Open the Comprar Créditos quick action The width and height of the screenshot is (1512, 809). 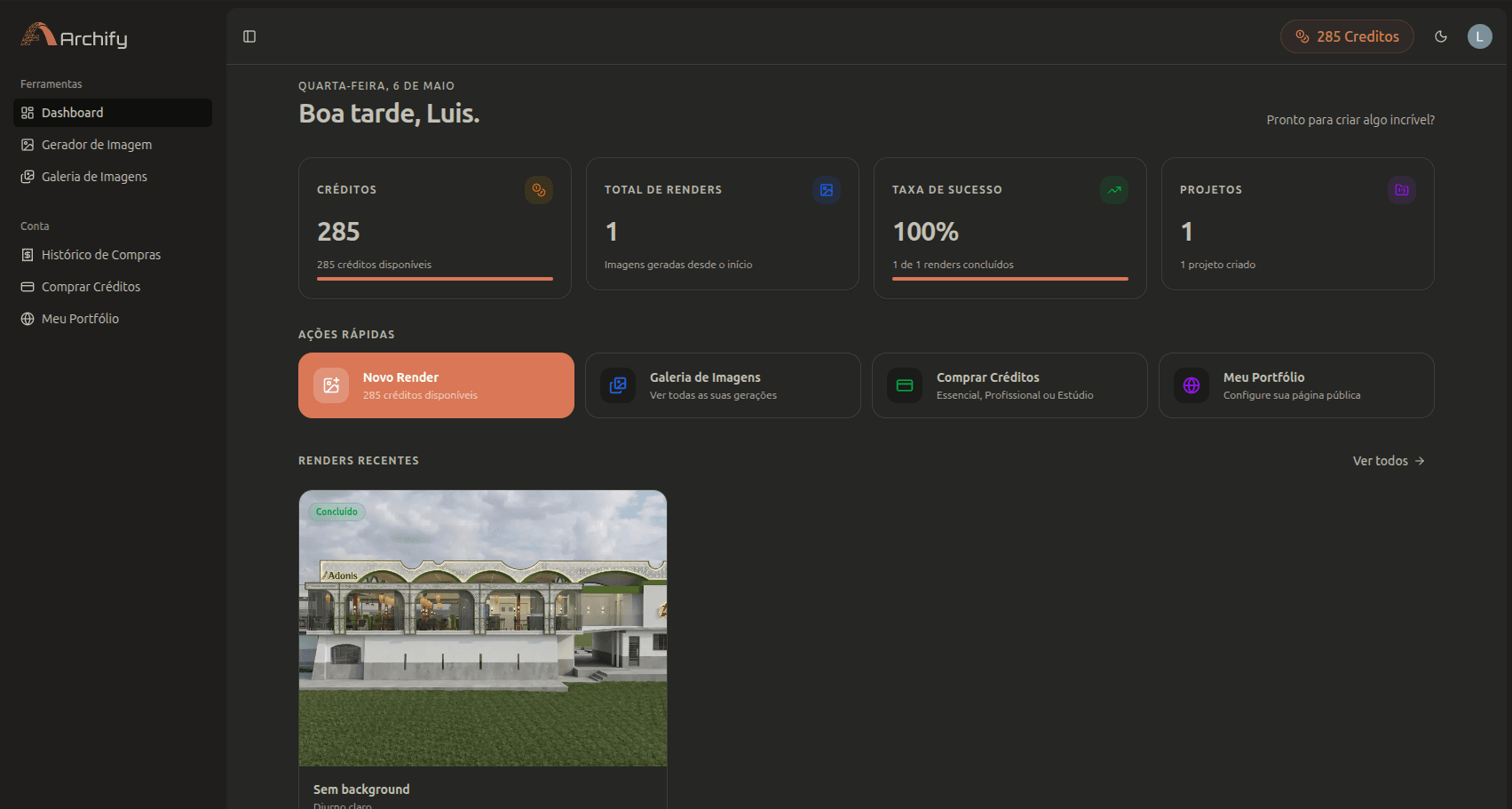(1009, 385)
